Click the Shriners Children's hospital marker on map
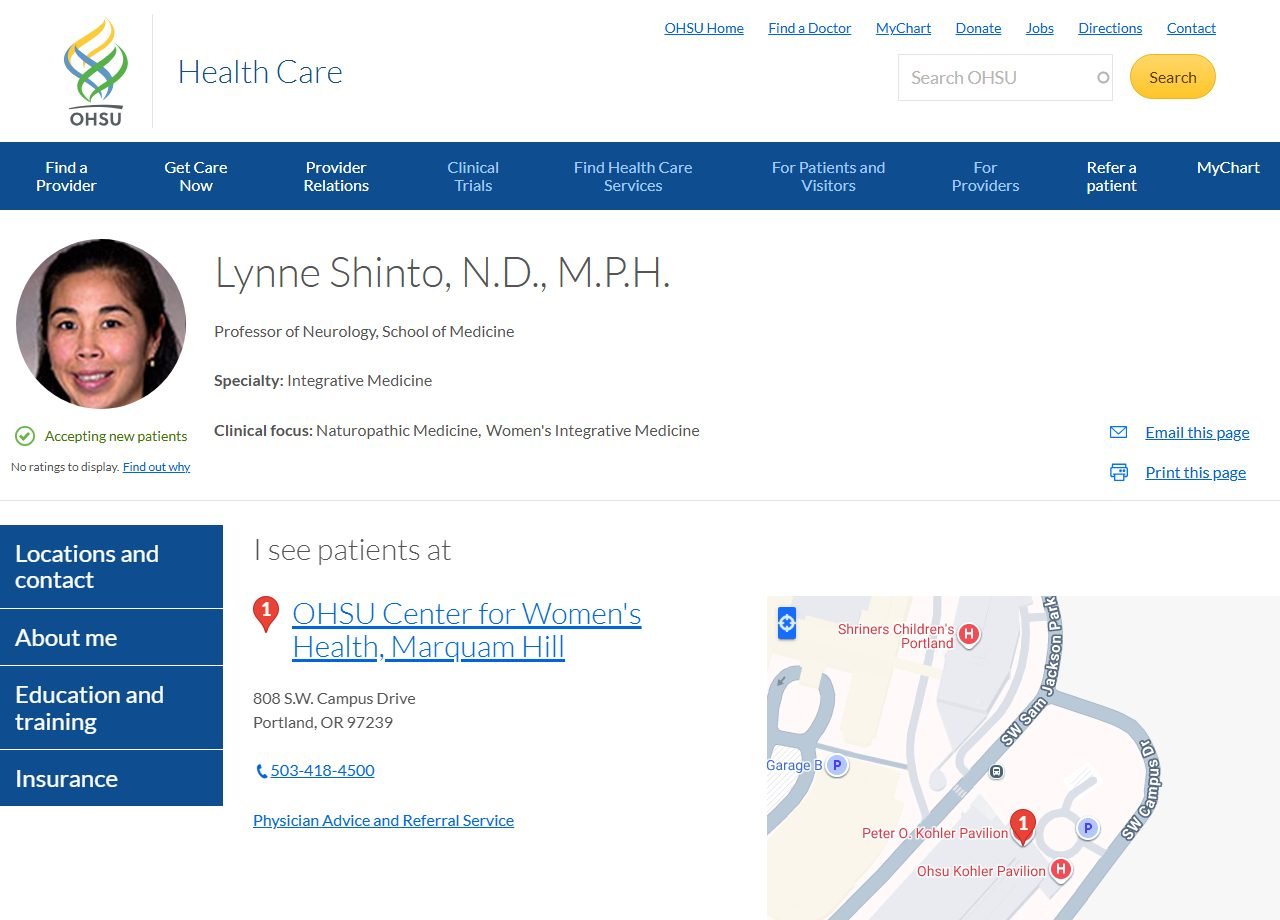 (968, 633)
